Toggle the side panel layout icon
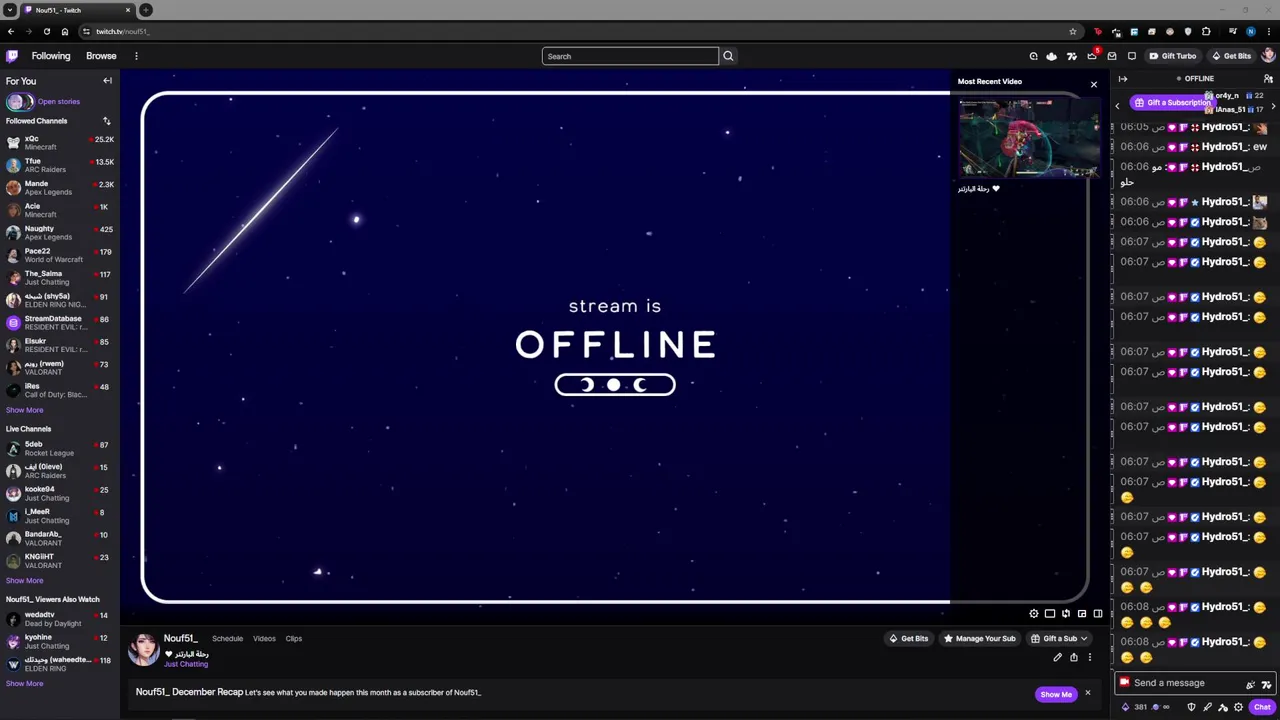Viewport: 1280px width, 720px height. tap(1098, 613)
